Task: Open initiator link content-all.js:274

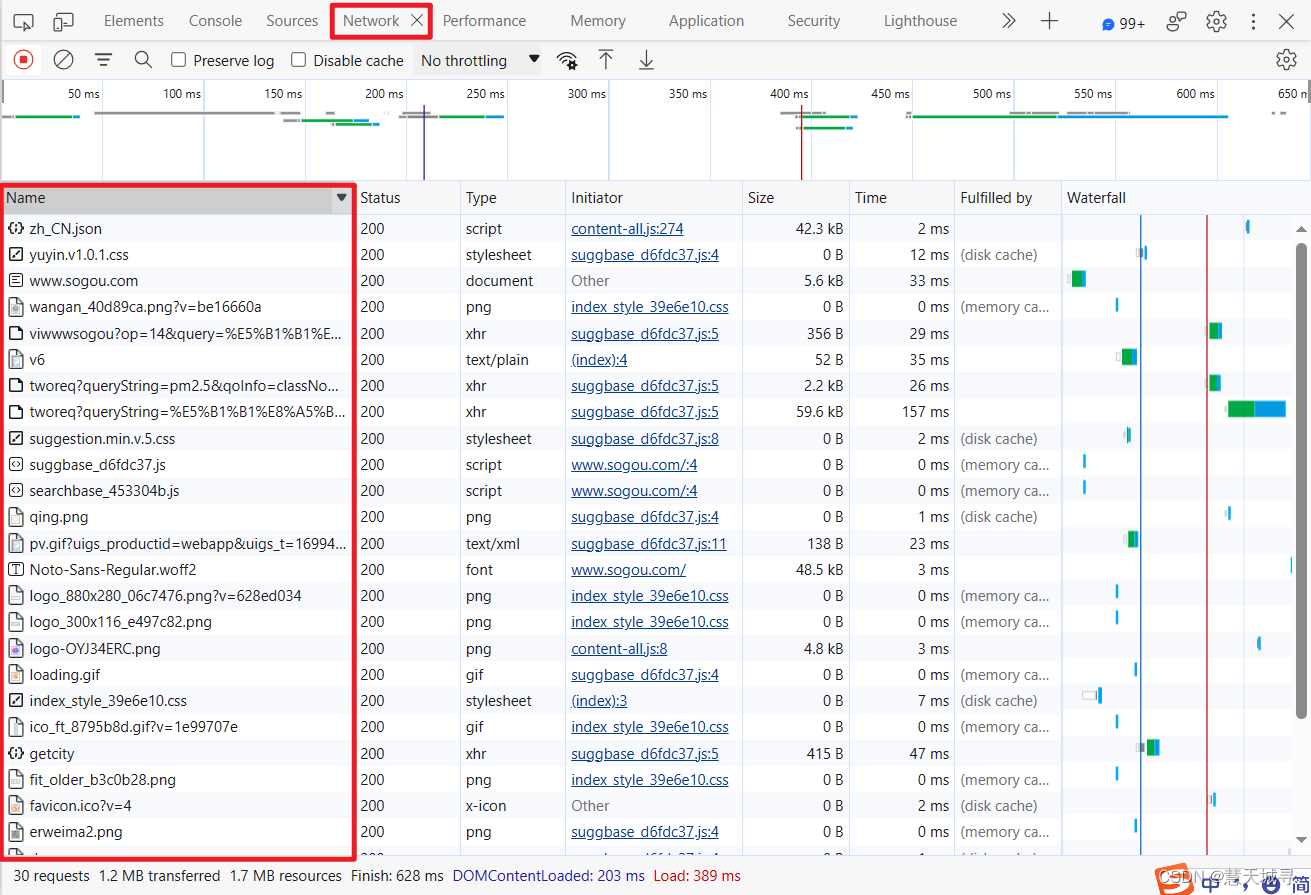Action: 627,228
